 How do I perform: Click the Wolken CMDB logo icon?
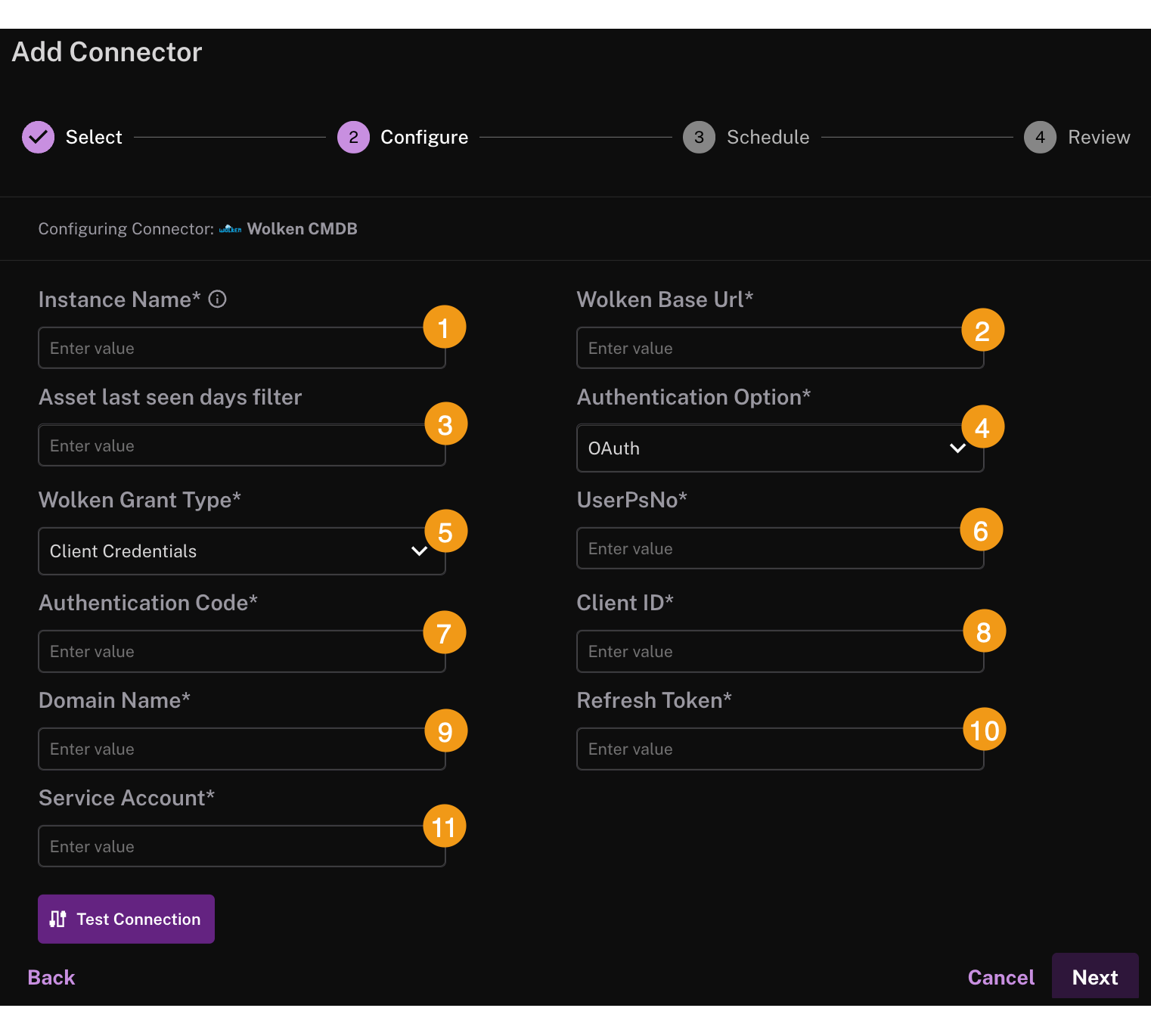point(231,229)
